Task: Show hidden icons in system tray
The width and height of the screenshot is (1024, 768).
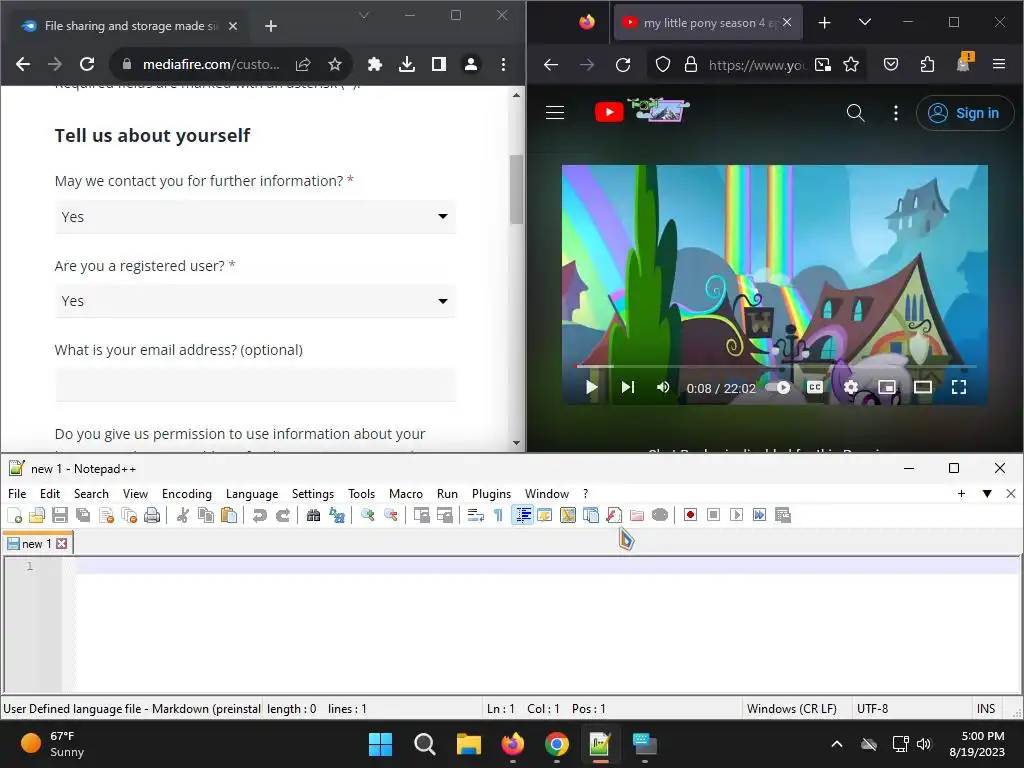Action: (837, 744)
